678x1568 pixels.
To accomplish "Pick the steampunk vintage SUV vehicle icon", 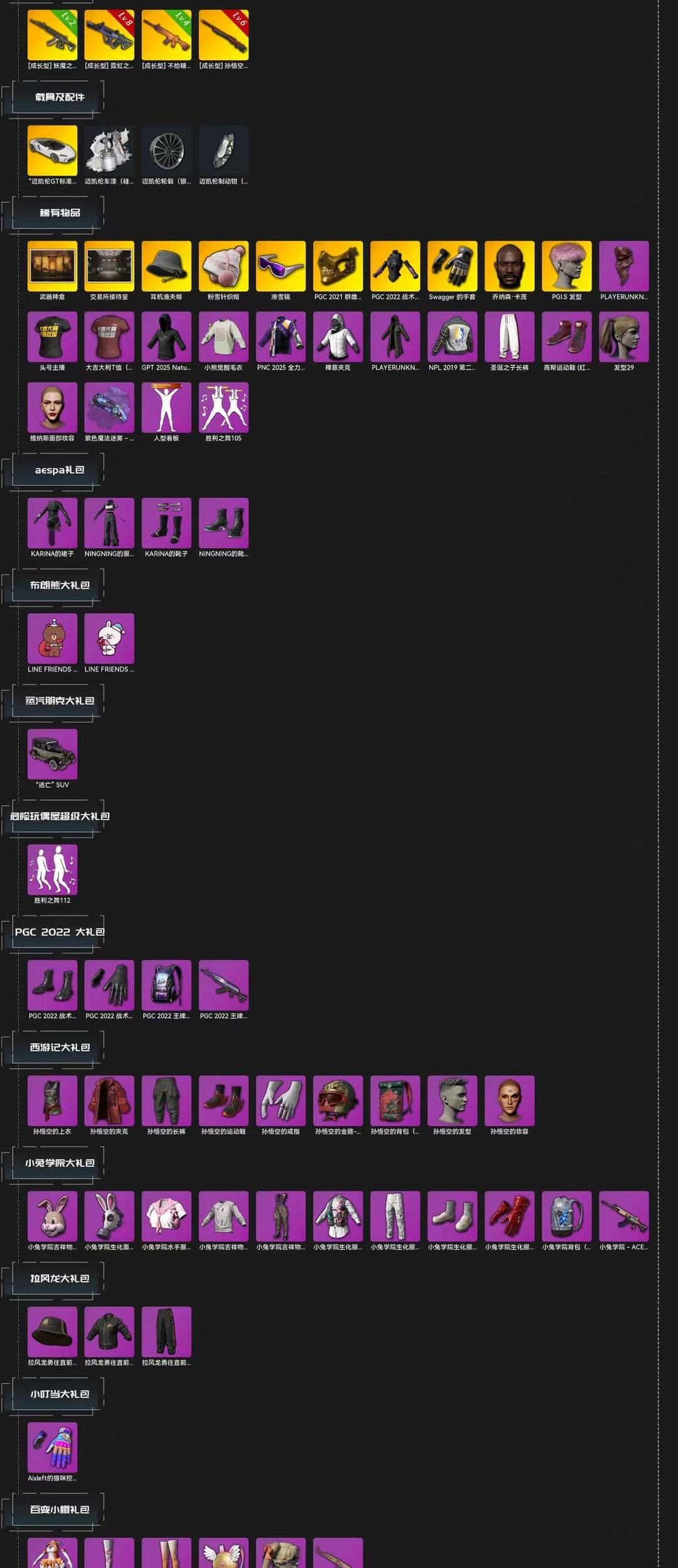I will click(52, 753).
